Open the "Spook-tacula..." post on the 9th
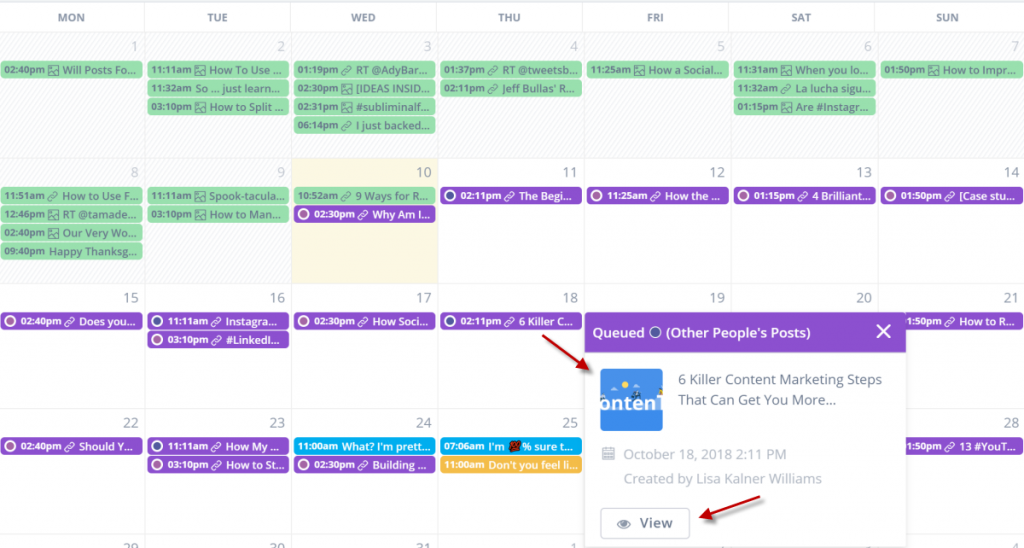 click(x=218, y=197)
